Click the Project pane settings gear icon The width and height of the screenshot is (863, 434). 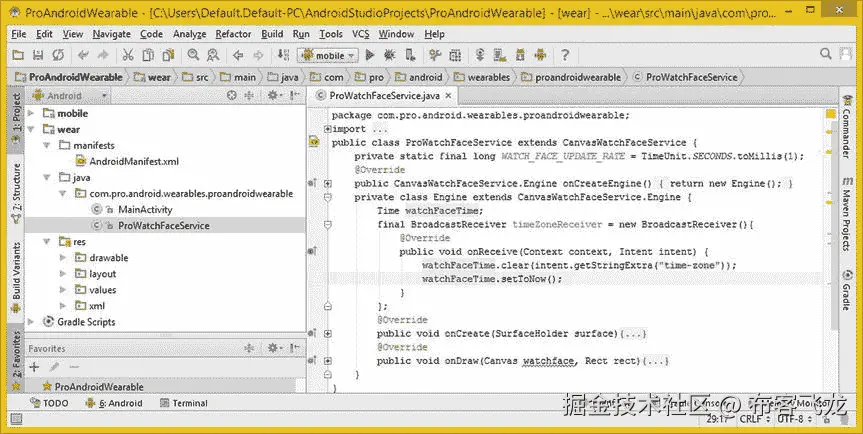click(273, 95)
